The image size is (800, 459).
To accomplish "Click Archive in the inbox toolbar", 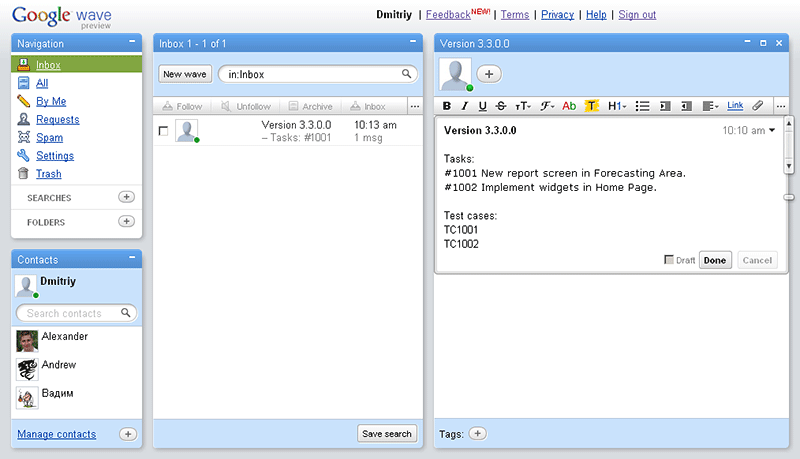I will click(310, 106).
